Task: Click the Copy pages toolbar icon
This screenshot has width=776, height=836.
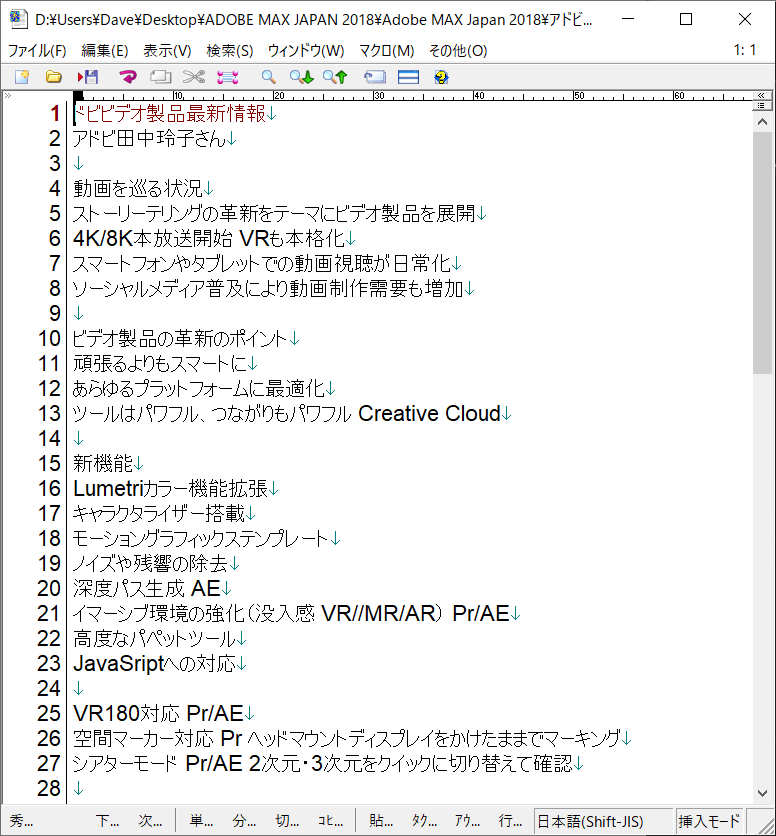Action: [x=161, y=77]
